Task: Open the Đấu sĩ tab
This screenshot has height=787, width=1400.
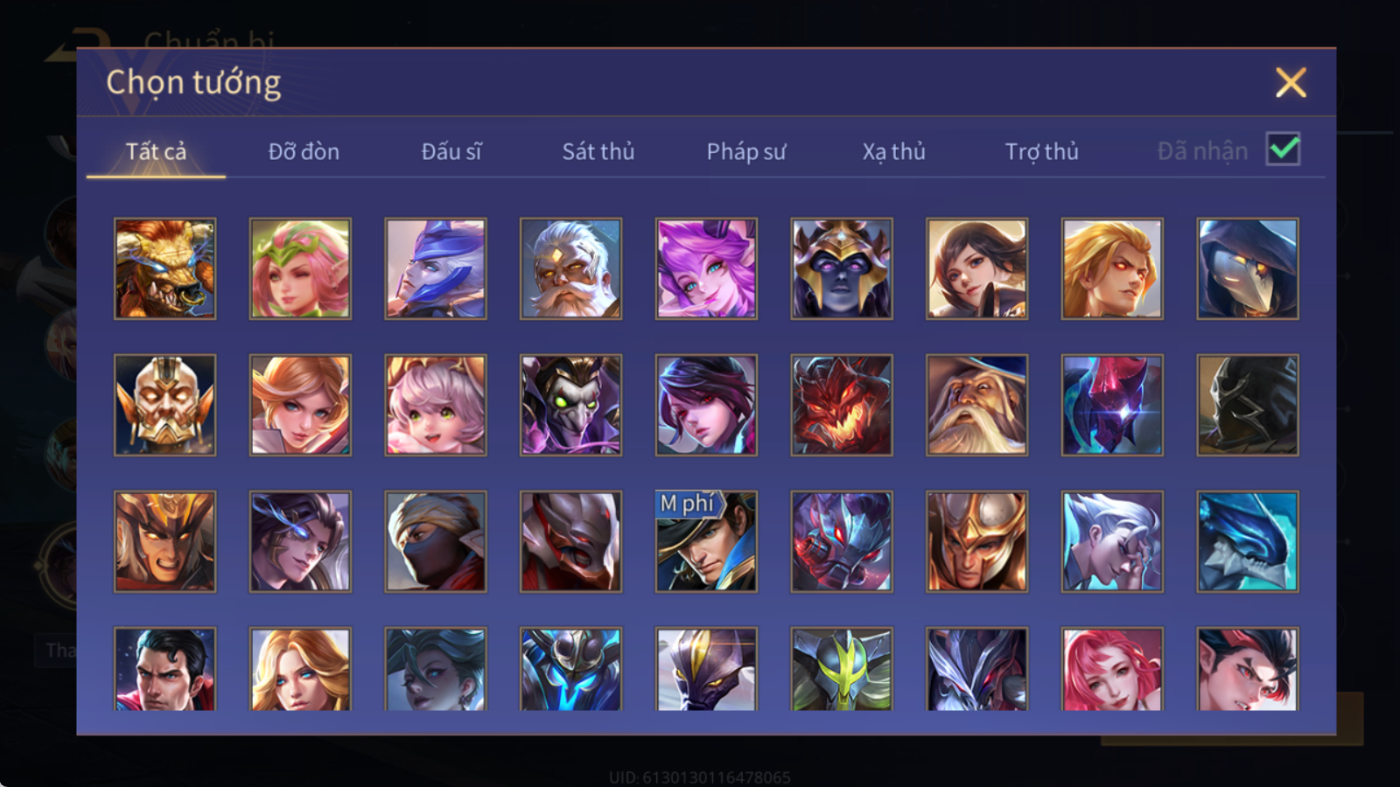Action: [451, 152]
